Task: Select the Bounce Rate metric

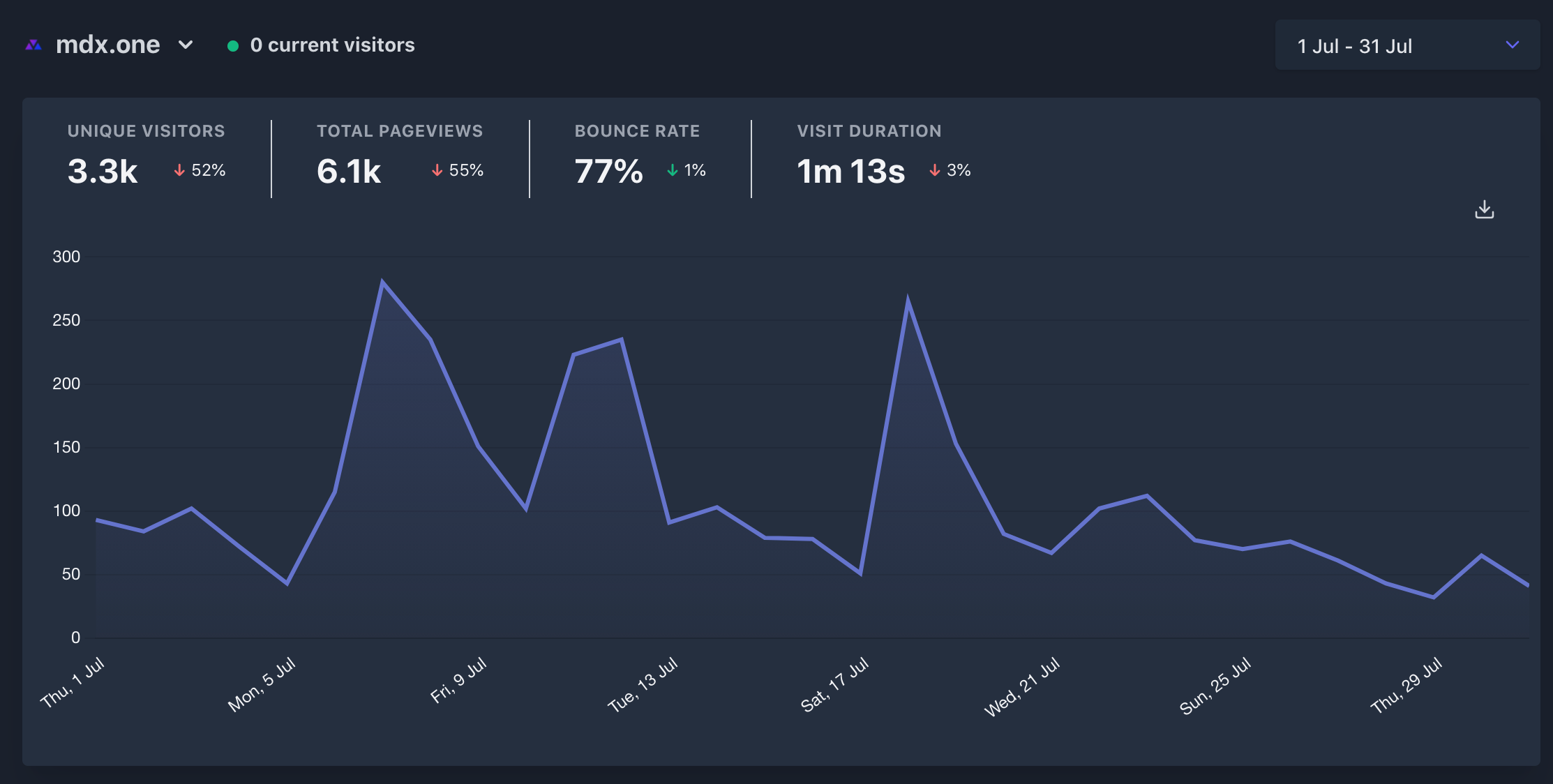Action: 637,131
